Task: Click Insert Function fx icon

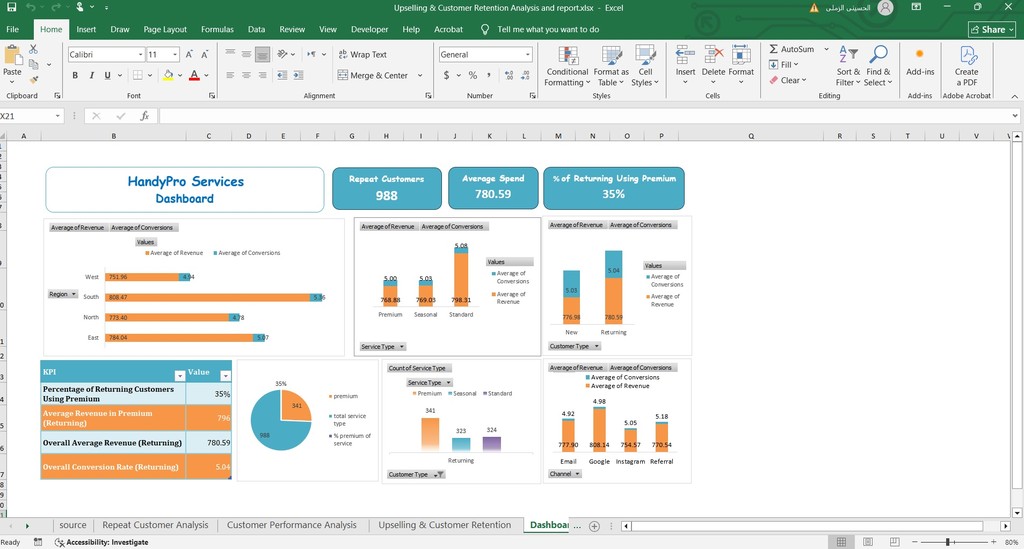Action: pos(144,116)
